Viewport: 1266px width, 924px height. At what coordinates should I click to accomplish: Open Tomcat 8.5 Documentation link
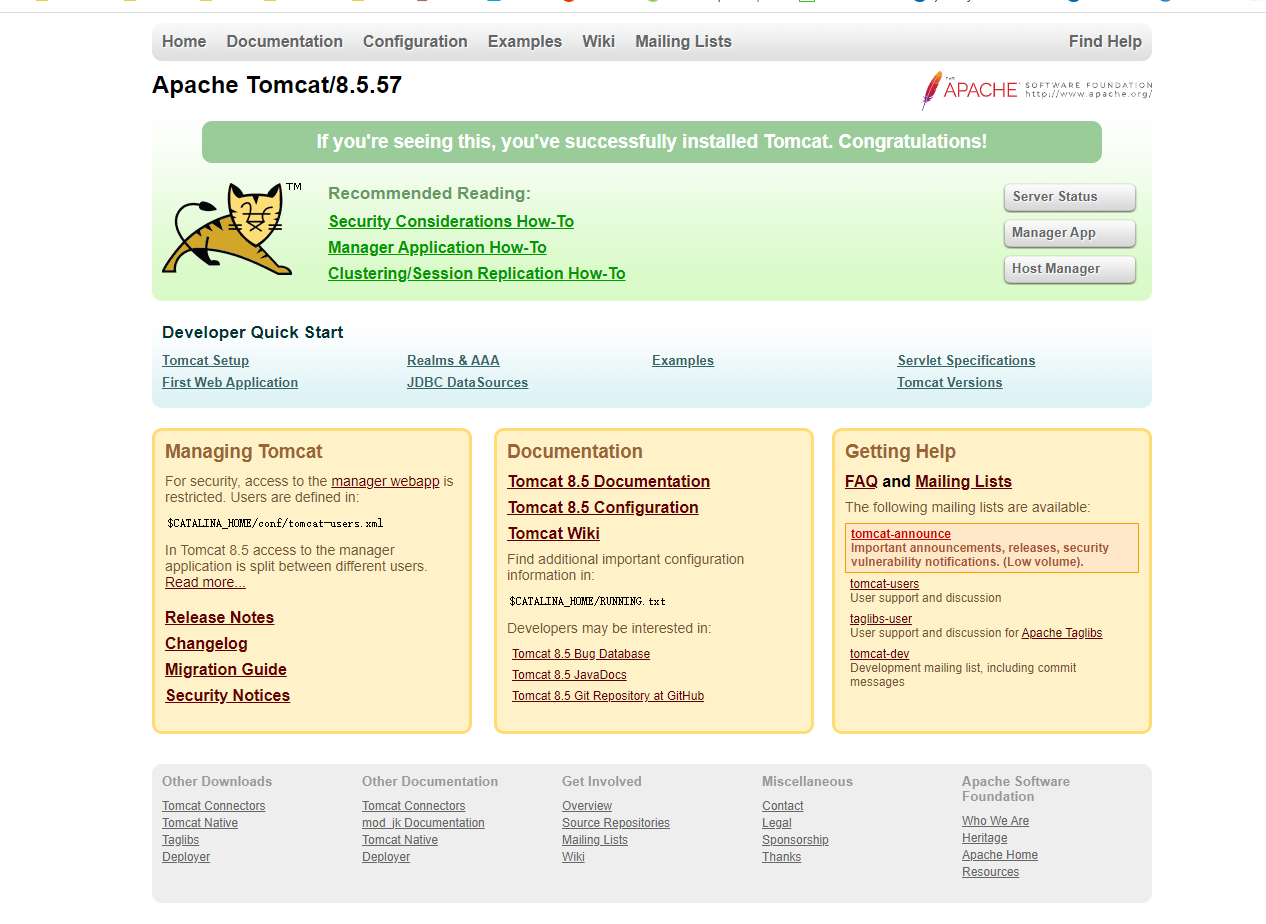[609, 481]
